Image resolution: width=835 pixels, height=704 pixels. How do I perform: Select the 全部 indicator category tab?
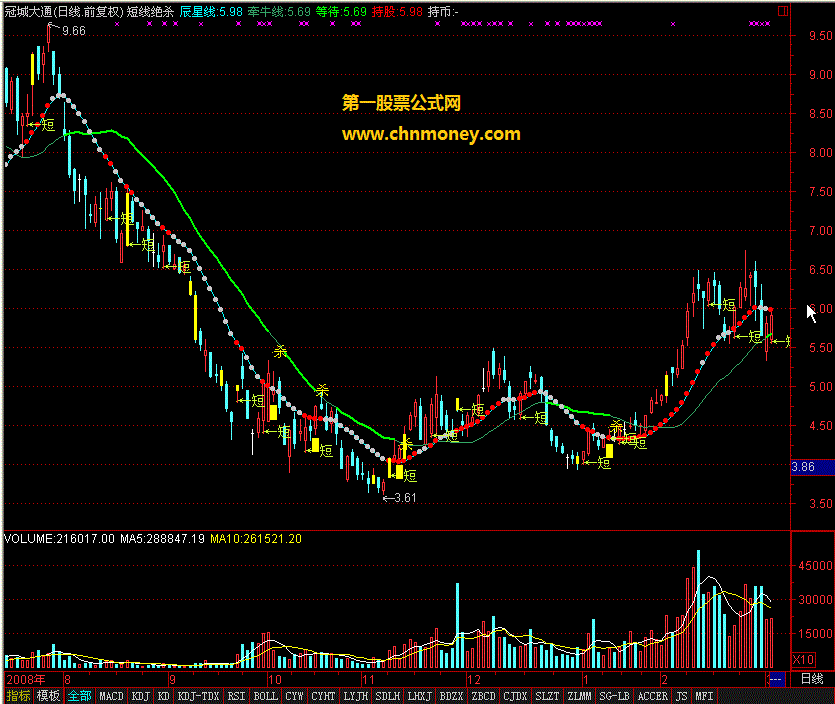coord(79,696)
